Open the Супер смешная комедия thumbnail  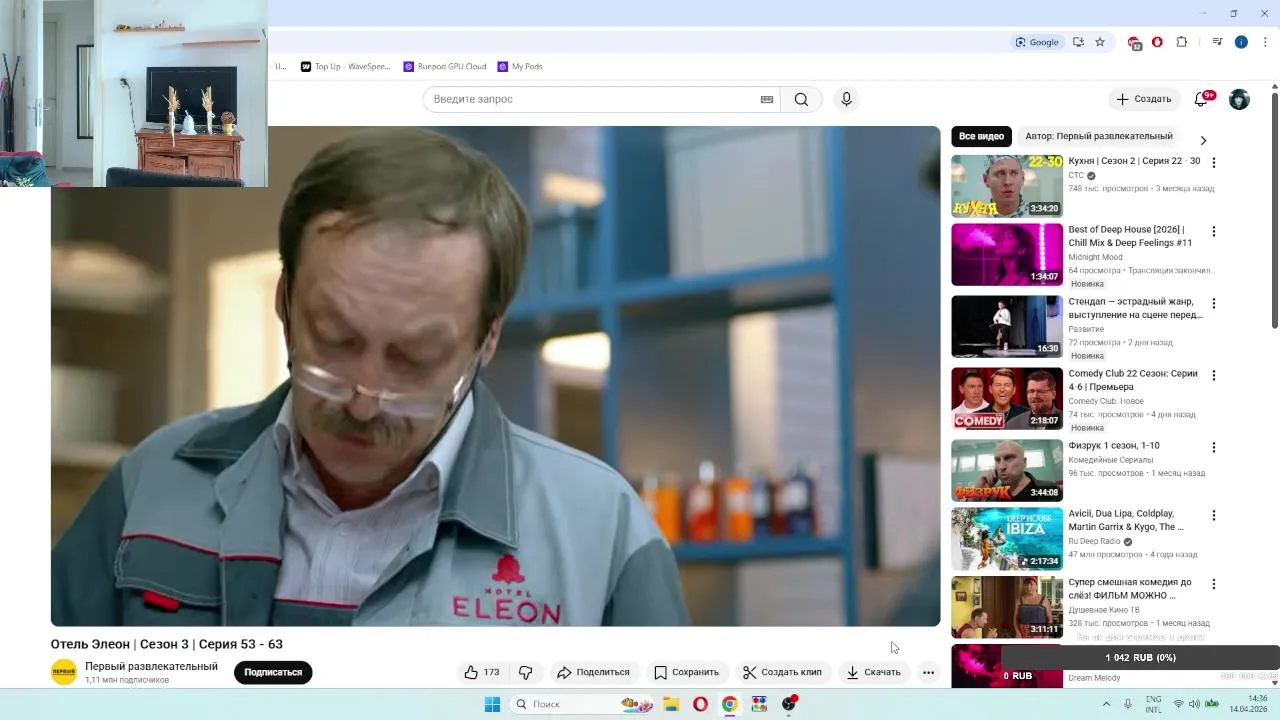1007,606
